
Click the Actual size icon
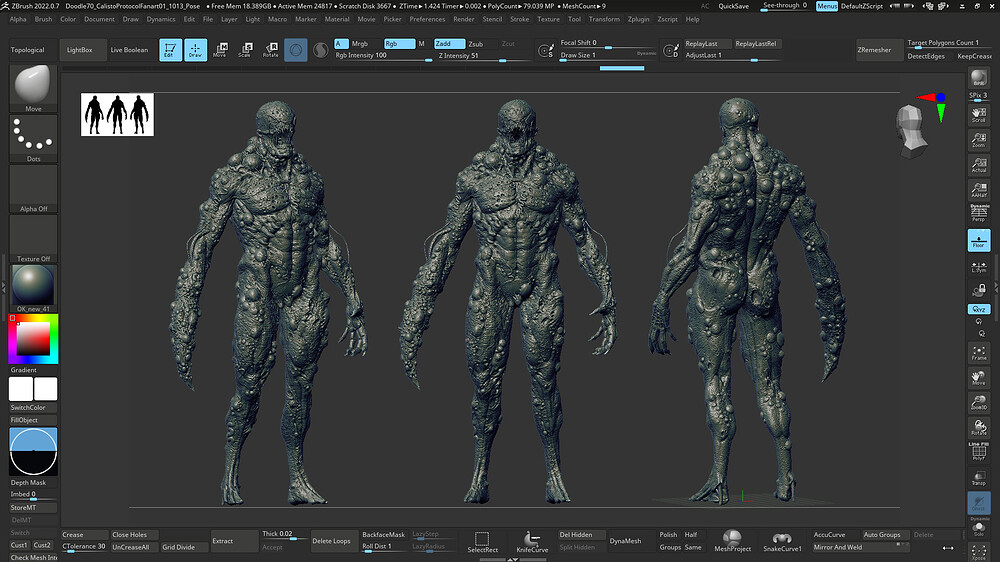coord(978,165)
